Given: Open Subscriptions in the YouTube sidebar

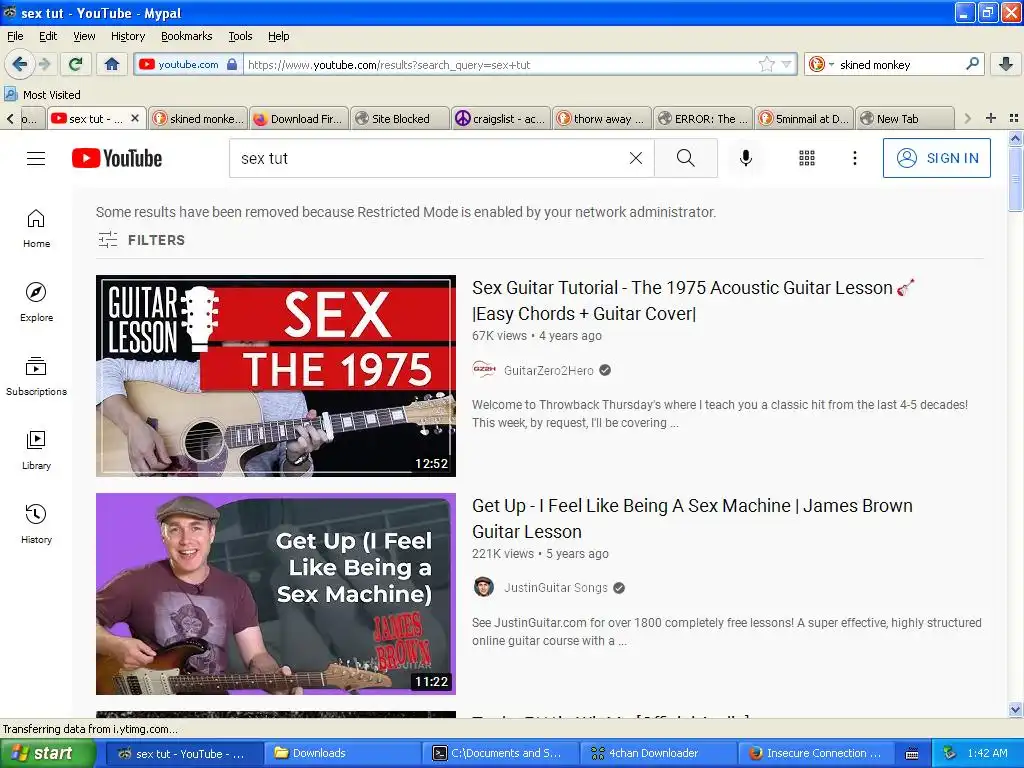Looking at the screenshot, I should pos(36,377).
